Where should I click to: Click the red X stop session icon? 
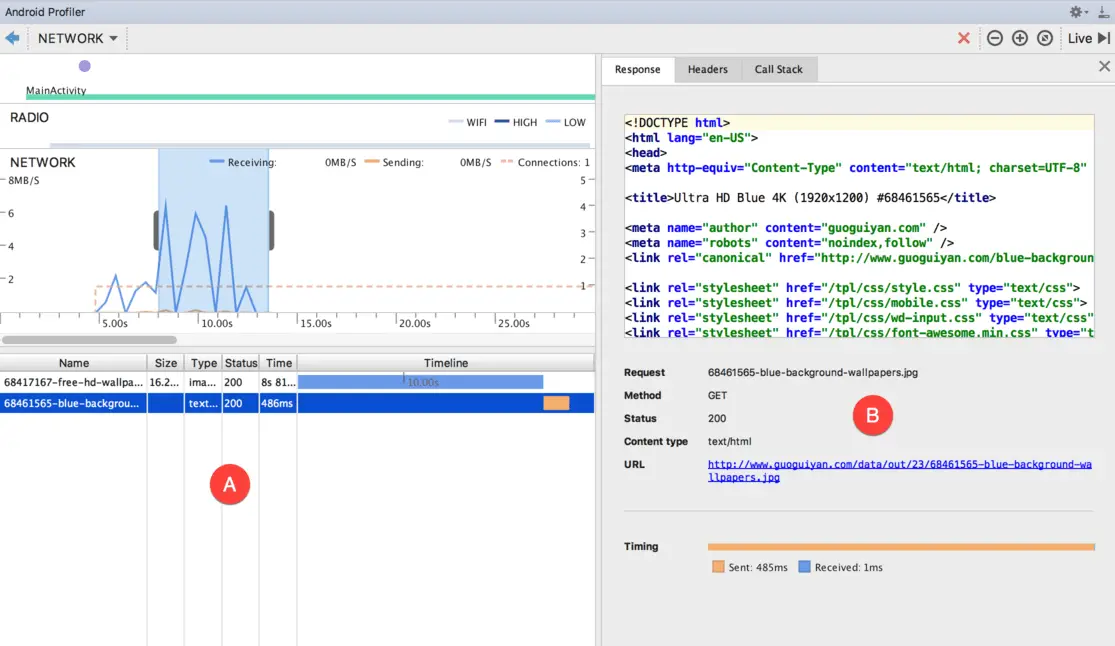964,38
